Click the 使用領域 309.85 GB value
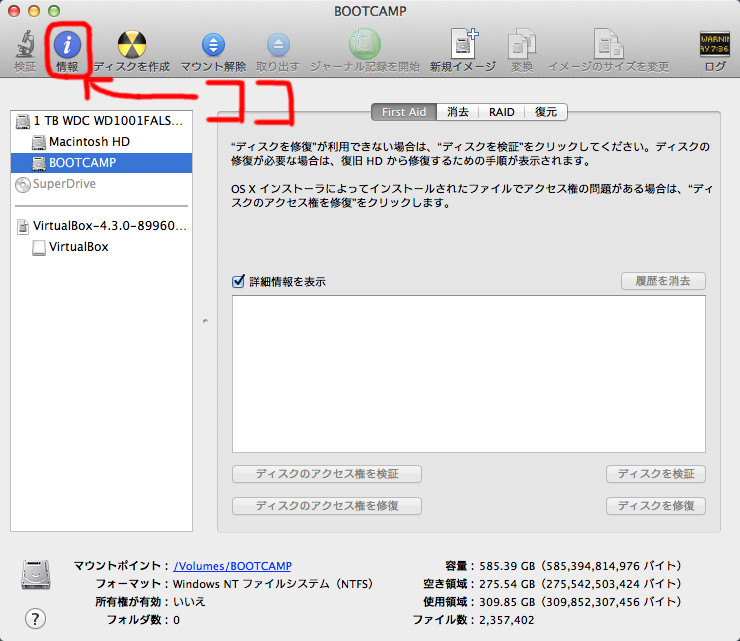The width and height of the screenshot is (740, 641). tap(580, 602)
